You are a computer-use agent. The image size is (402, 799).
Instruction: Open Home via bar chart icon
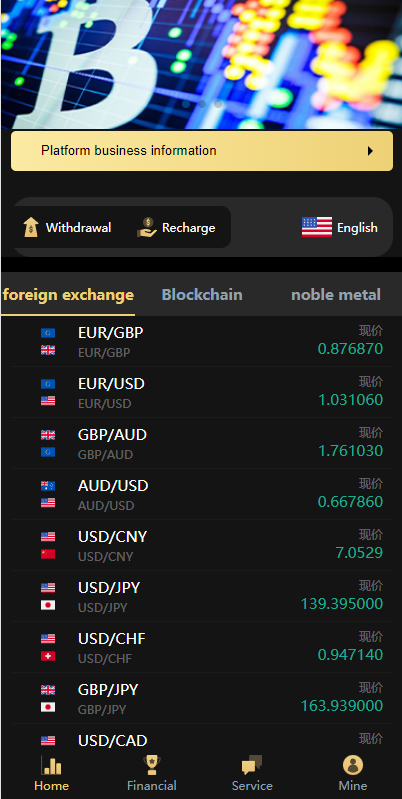coord(51,765)
